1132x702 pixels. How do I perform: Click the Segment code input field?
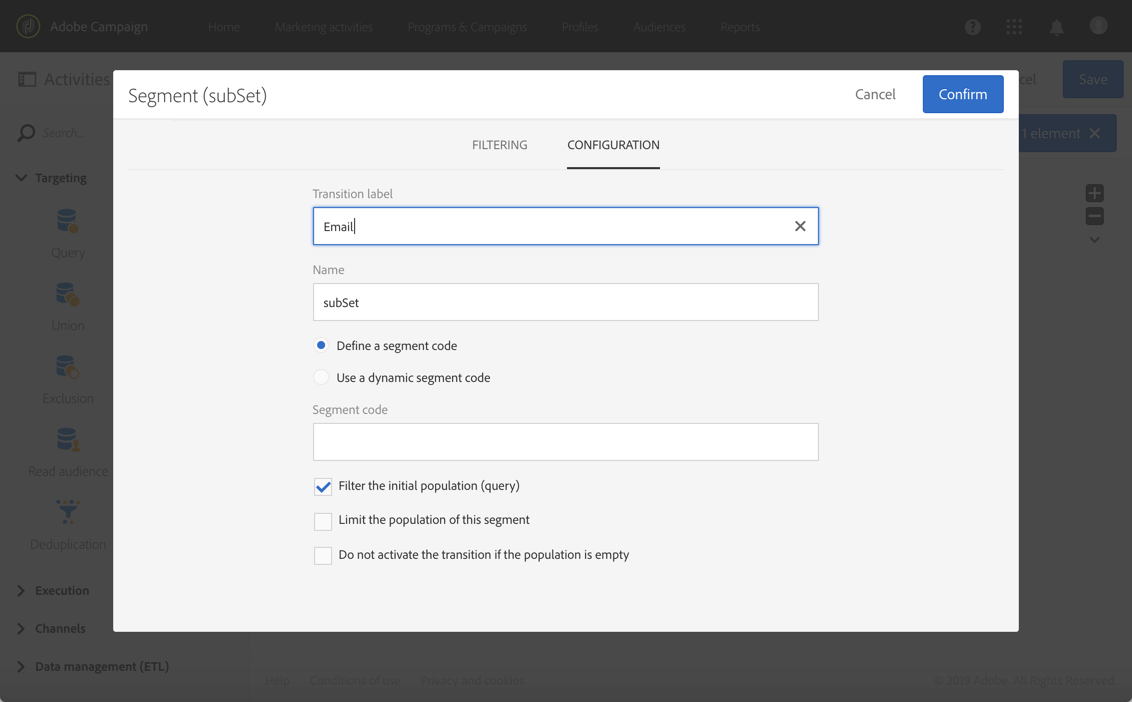[565, 442]
